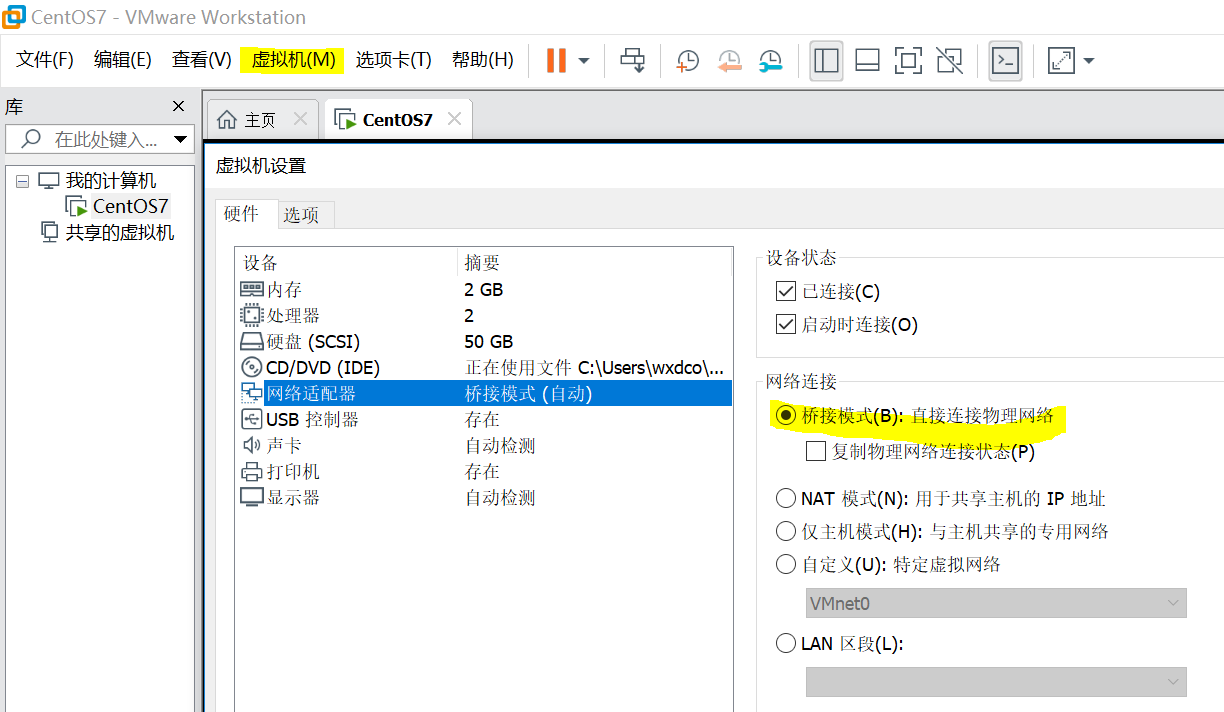Click the unity mode icon
This screenshot has height=712, width=1224.
[x=949, y=60]
